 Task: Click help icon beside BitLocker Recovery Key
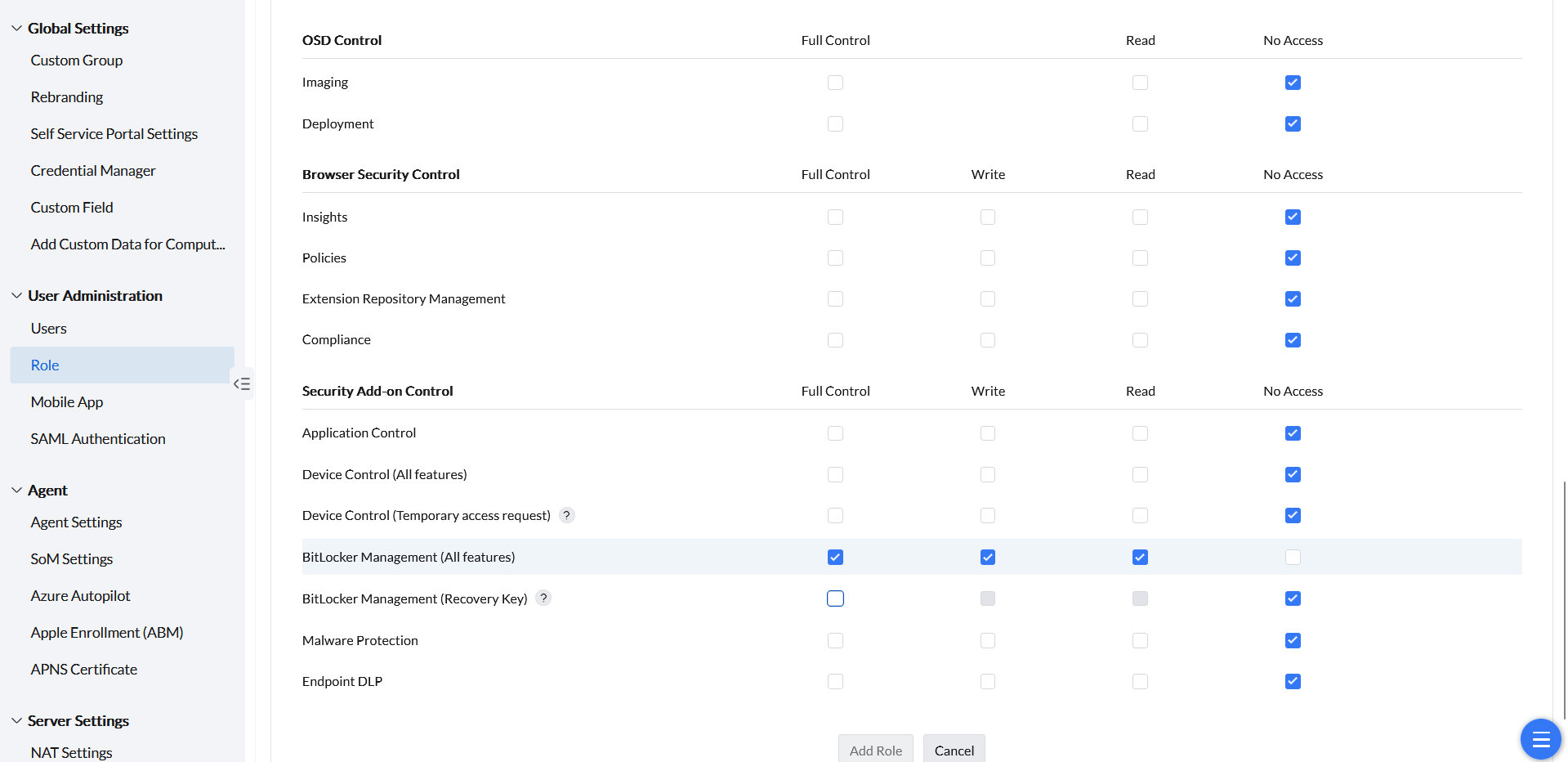tap(543, 598)
